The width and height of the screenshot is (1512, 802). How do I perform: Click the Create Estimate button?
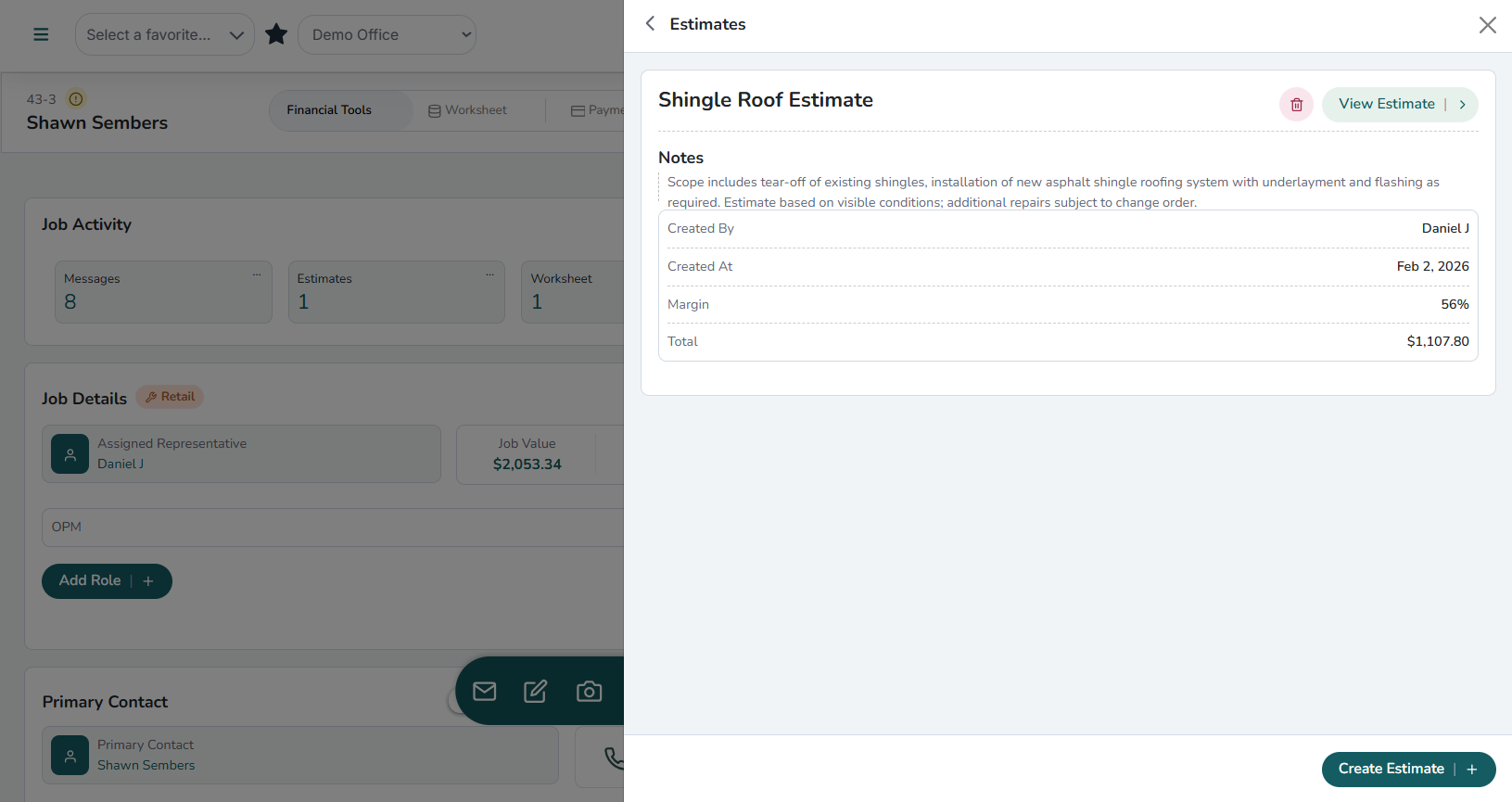[1407, 769]
